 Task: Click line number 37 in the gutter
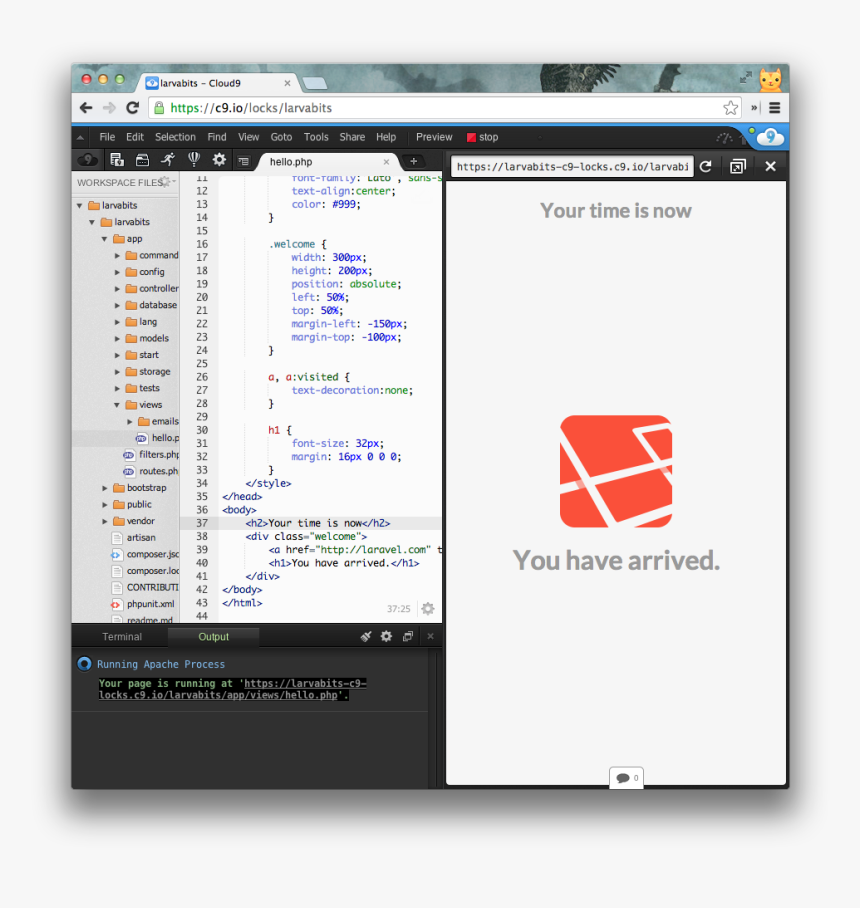202,523
